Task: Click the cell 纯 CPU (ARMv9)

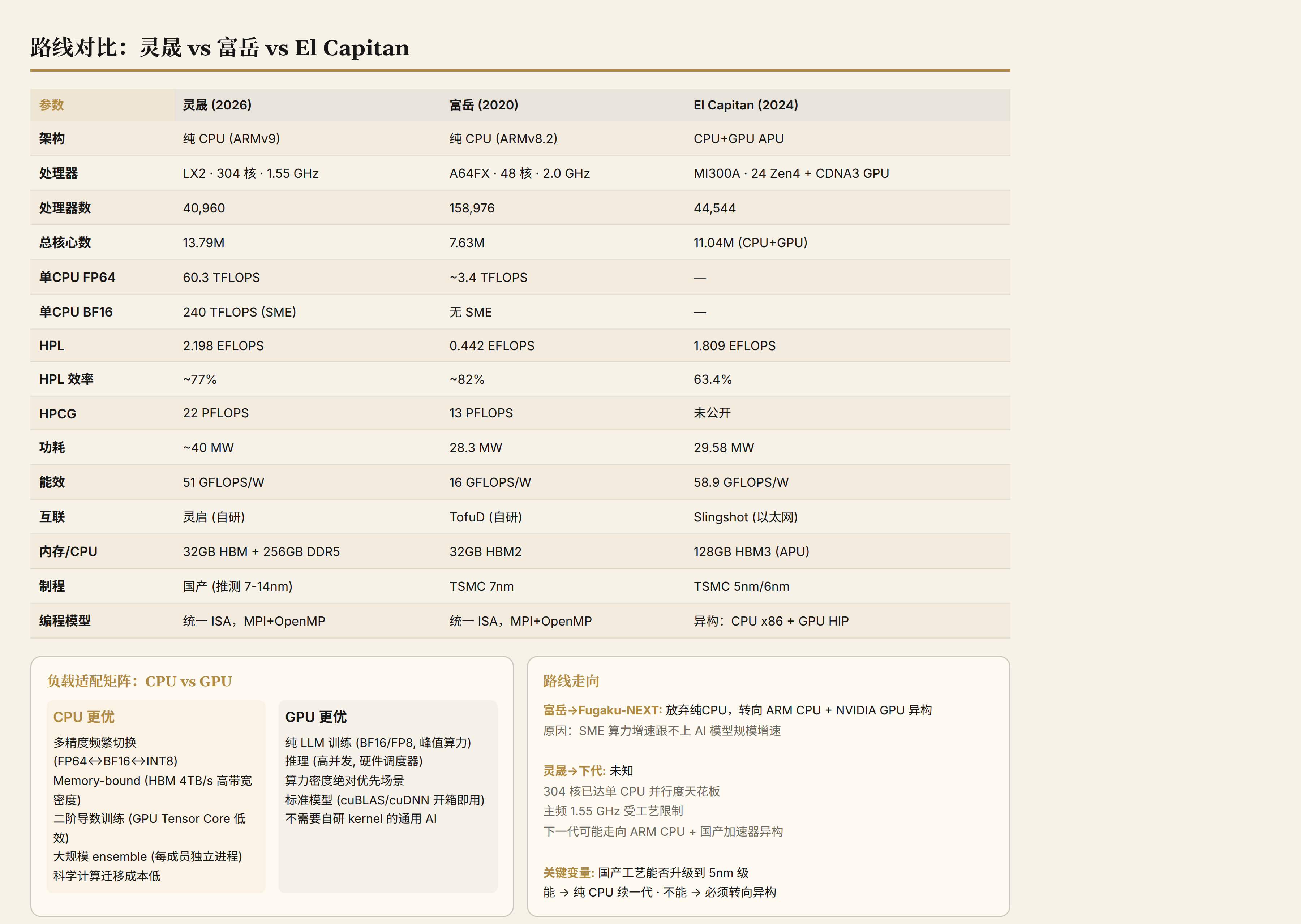Action: (232, 139)
